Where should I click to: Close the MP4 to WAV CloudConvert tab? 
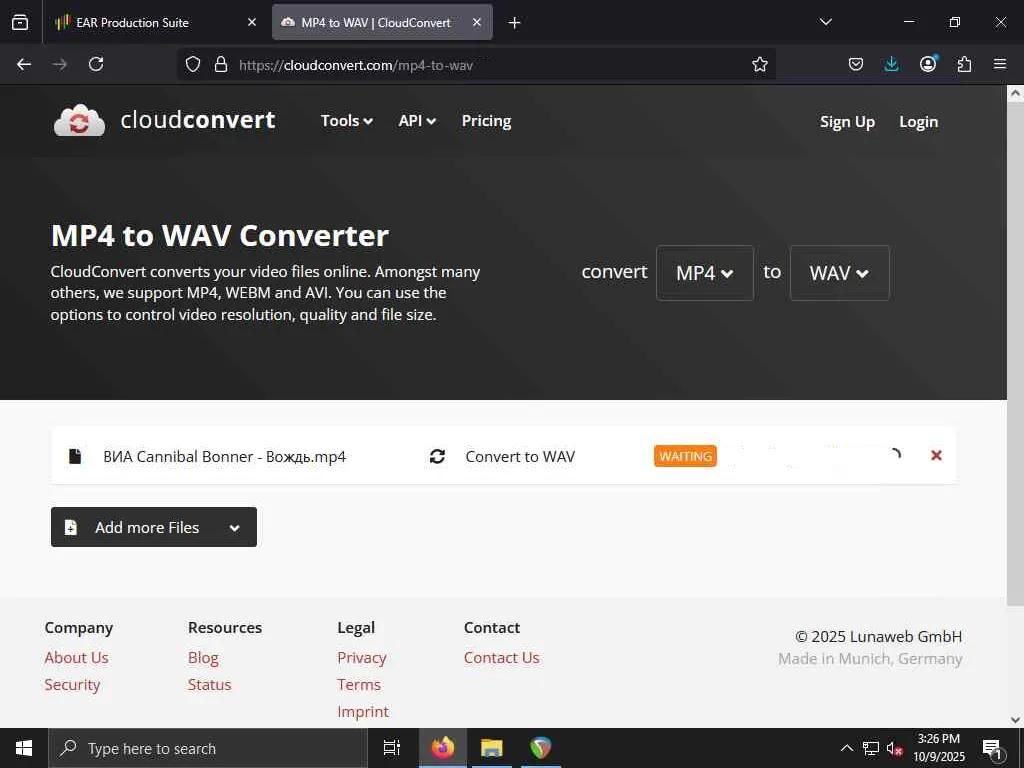(x=477, y=22)
